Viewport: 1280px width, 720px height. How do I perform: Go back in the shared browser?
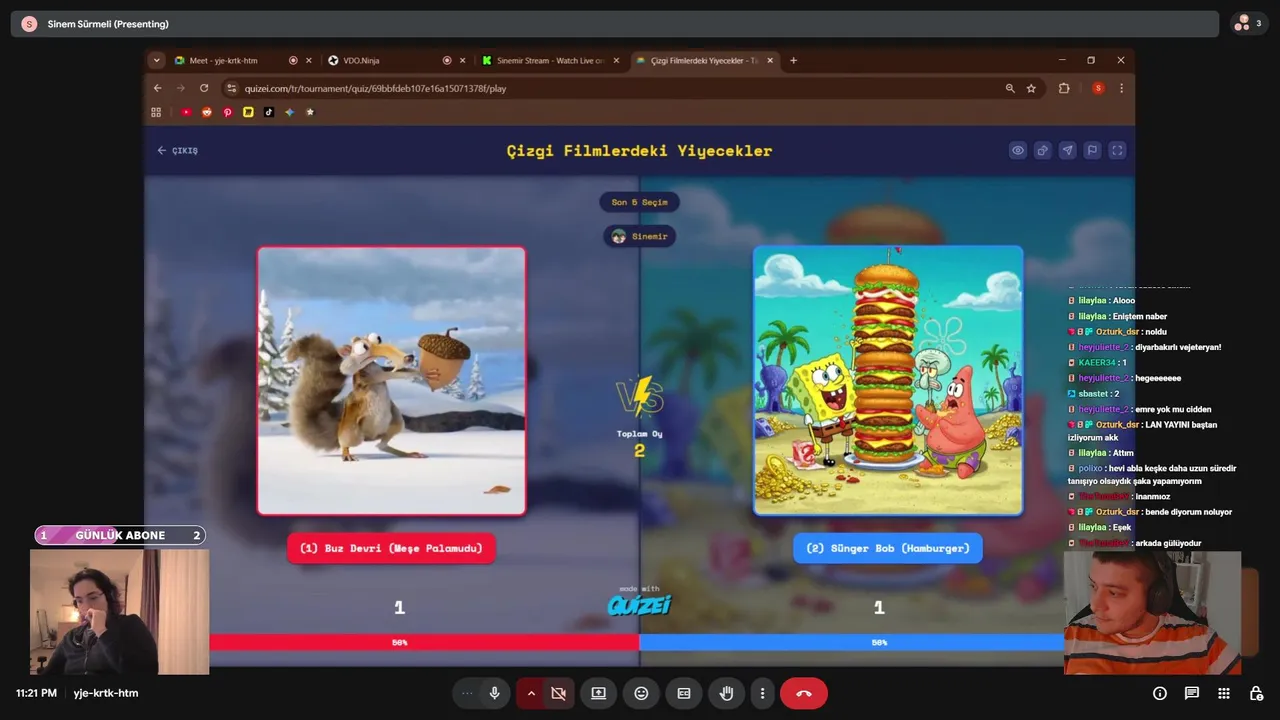pyautogui.click(x=157, y=88)
